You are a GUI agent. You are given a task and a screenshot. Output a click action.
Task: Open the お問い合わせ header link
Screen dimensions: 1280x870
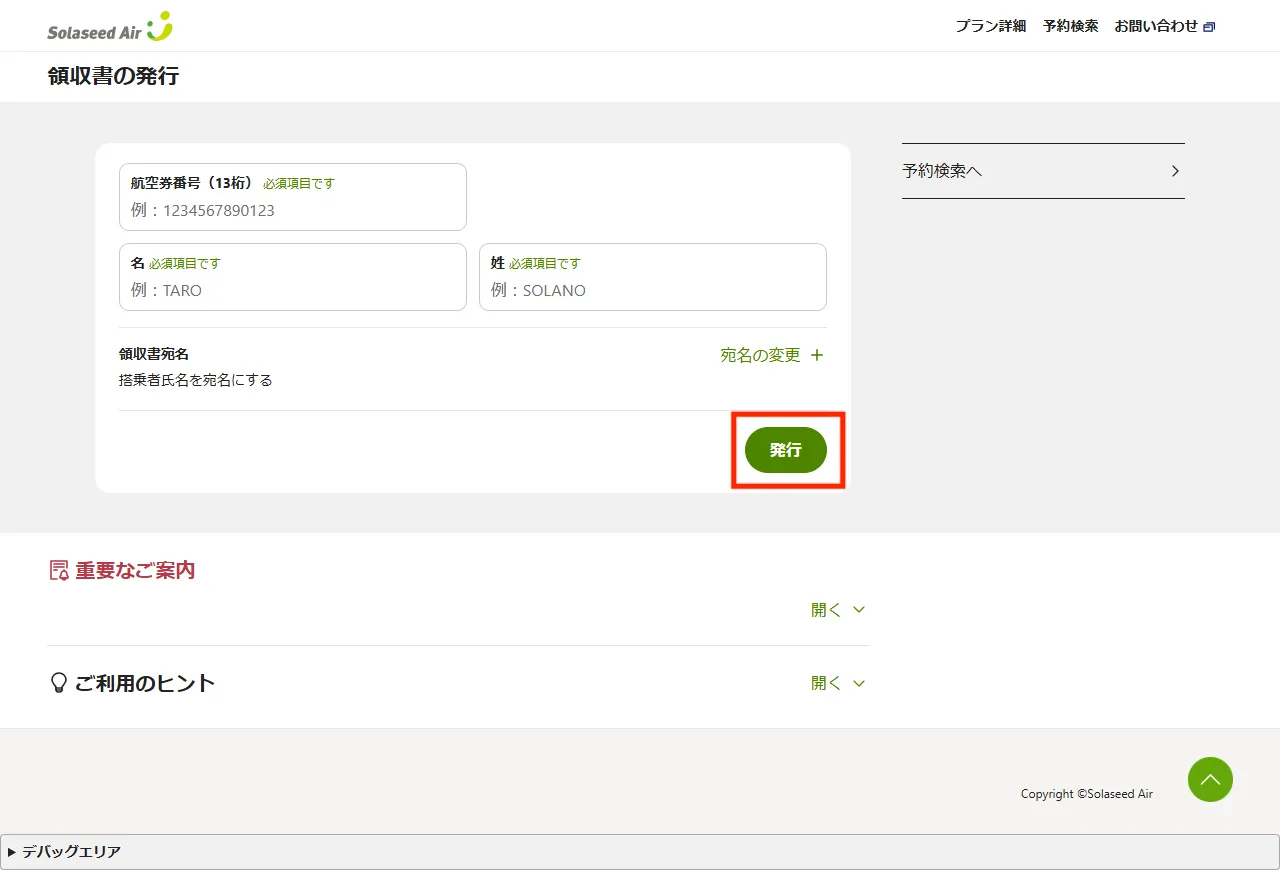click(1156, 26)
